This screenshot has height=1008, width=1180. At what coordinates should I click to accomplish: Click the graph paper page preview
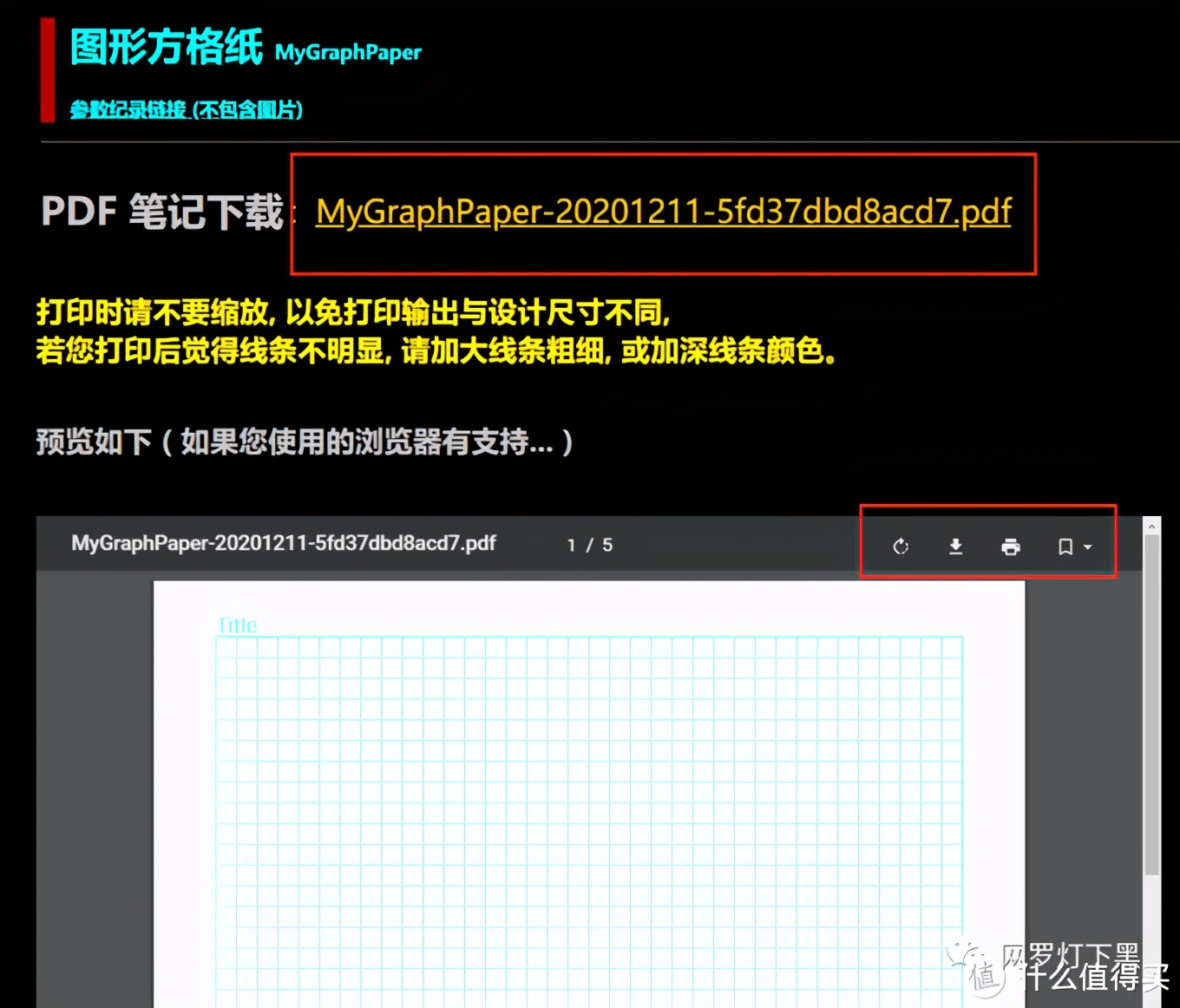589,794
